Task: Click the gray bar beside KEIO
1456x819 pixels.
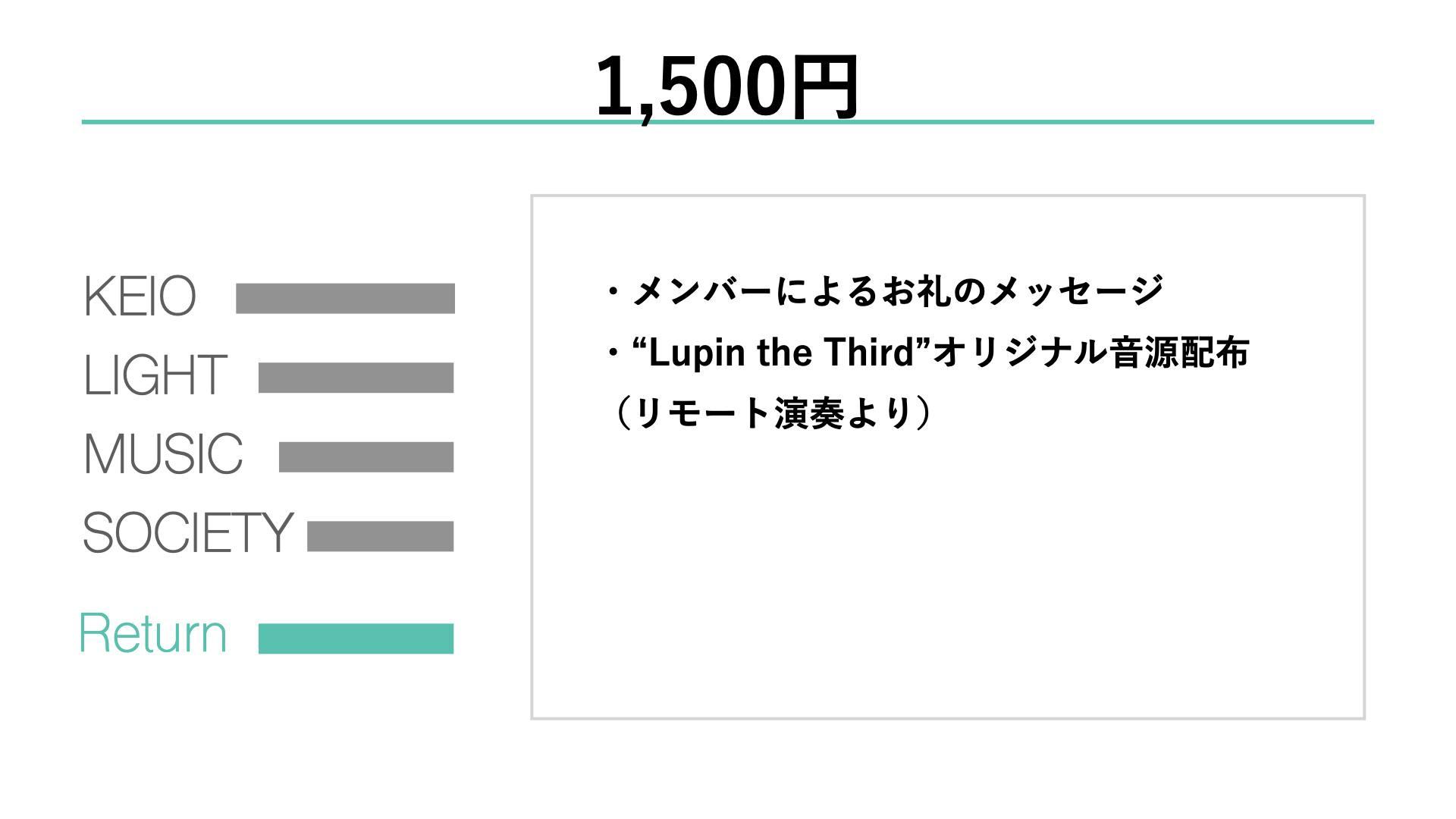Action: [345, 298]
